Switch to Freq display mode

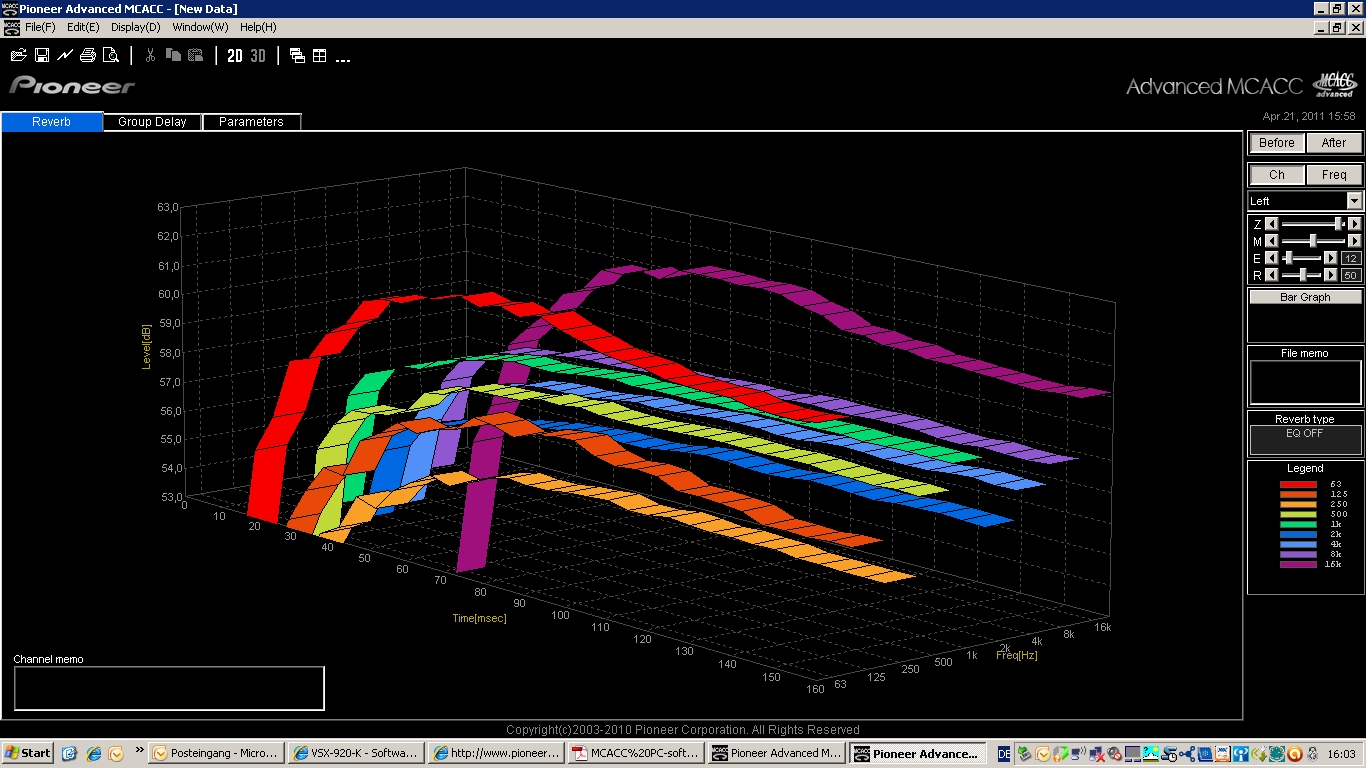[1333, 175]
